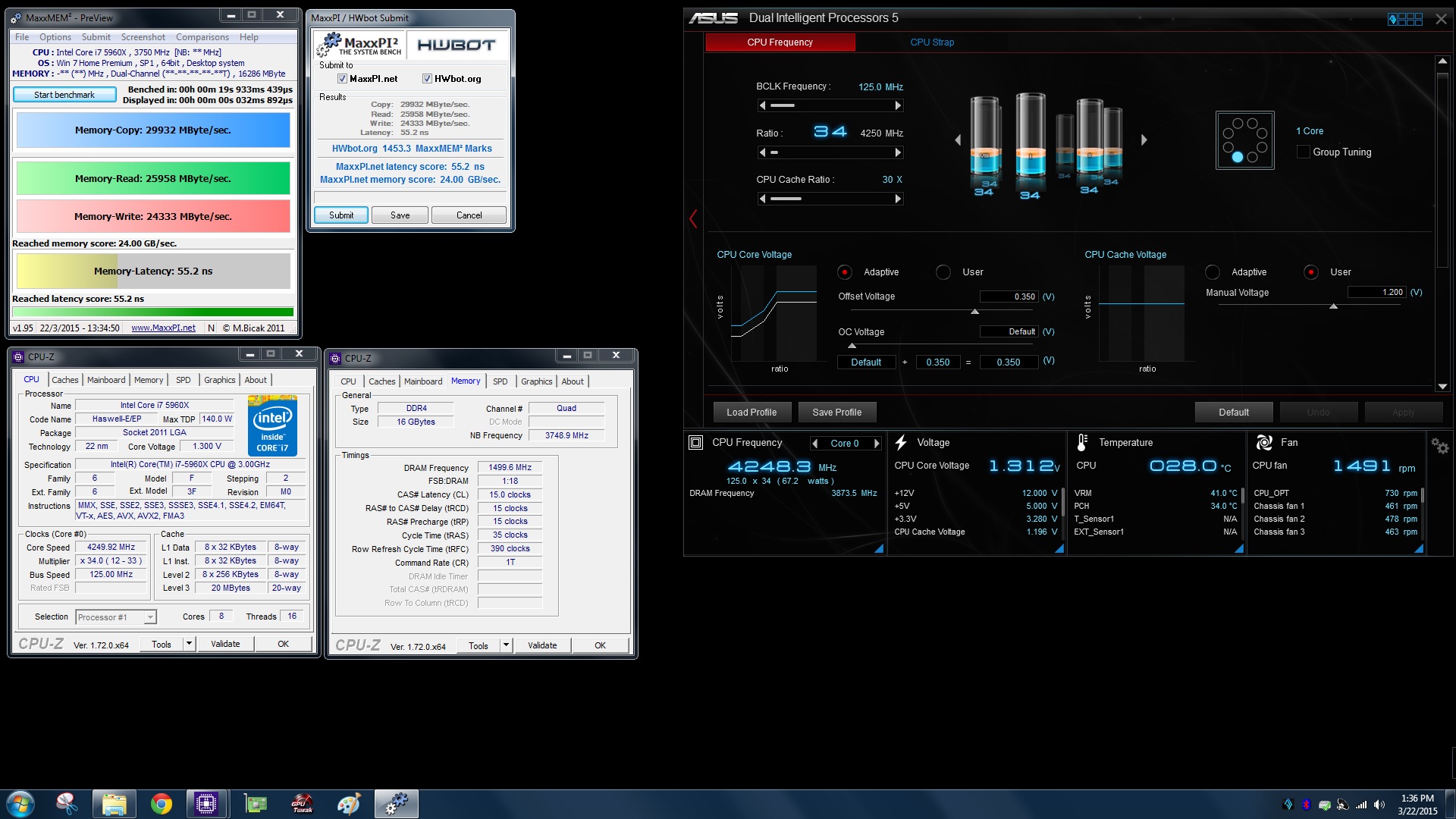Viewport: 1456px width, 819px height.
Task: Open Dual Intelligent Processors settings gear
Action: 1439,446
